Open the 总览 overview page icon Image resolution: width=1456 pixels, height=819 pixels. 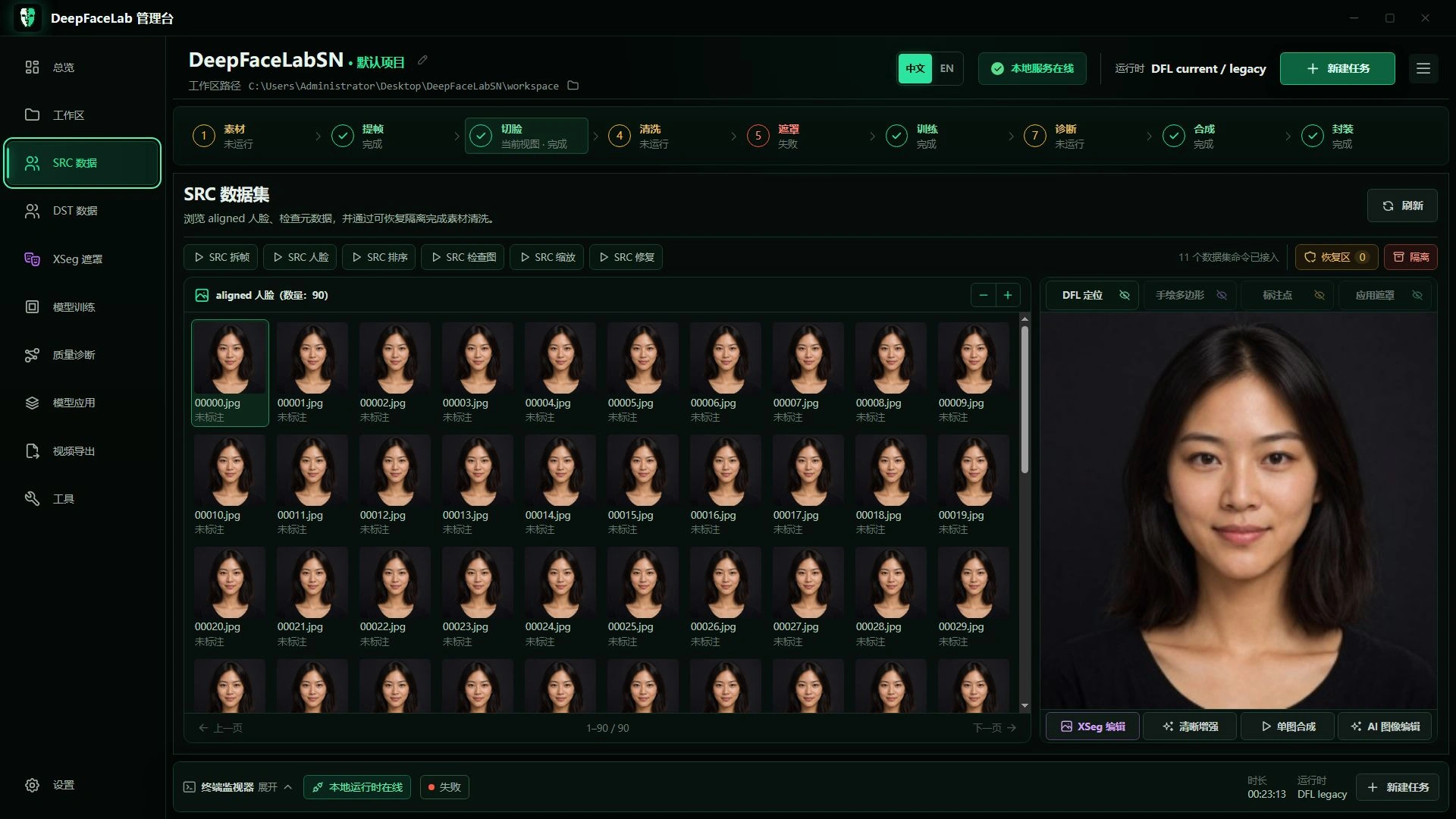click(32, 67)
